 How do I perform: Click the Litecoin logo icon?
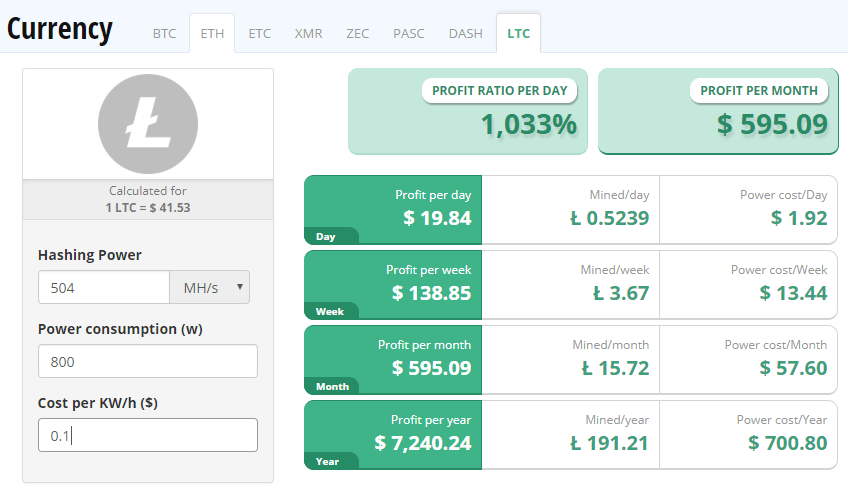tap(147, 124)
